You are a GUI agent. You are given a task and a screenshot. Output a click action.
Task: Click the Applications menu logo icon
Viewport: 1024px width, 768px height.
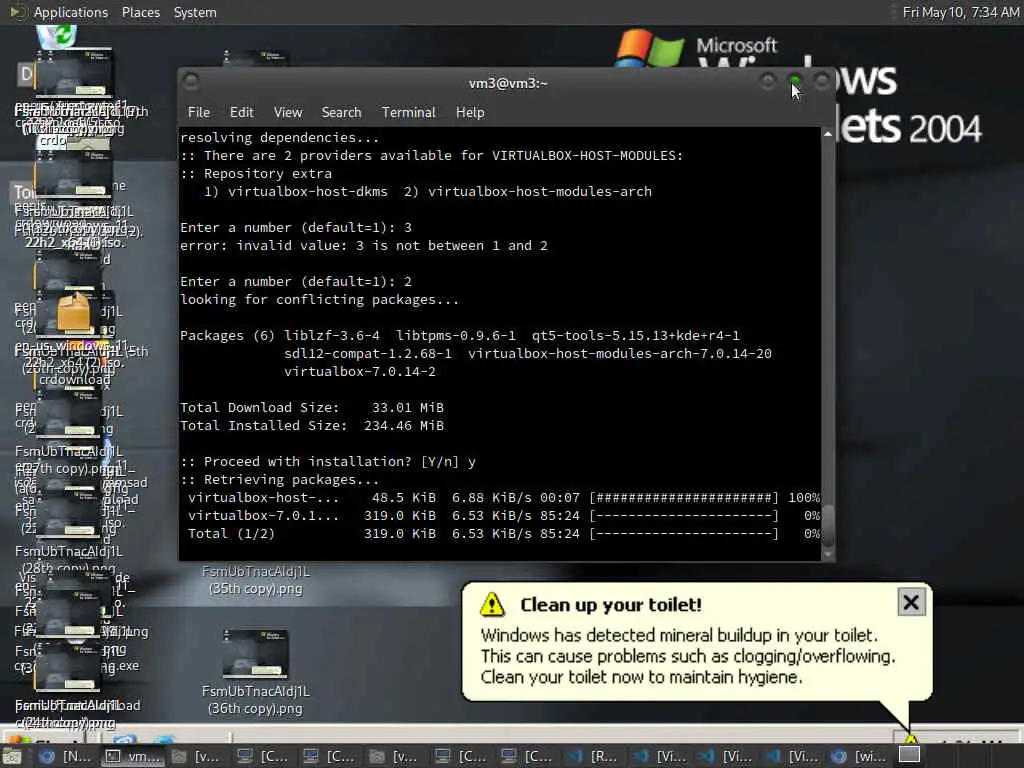(x=18, y=12)
